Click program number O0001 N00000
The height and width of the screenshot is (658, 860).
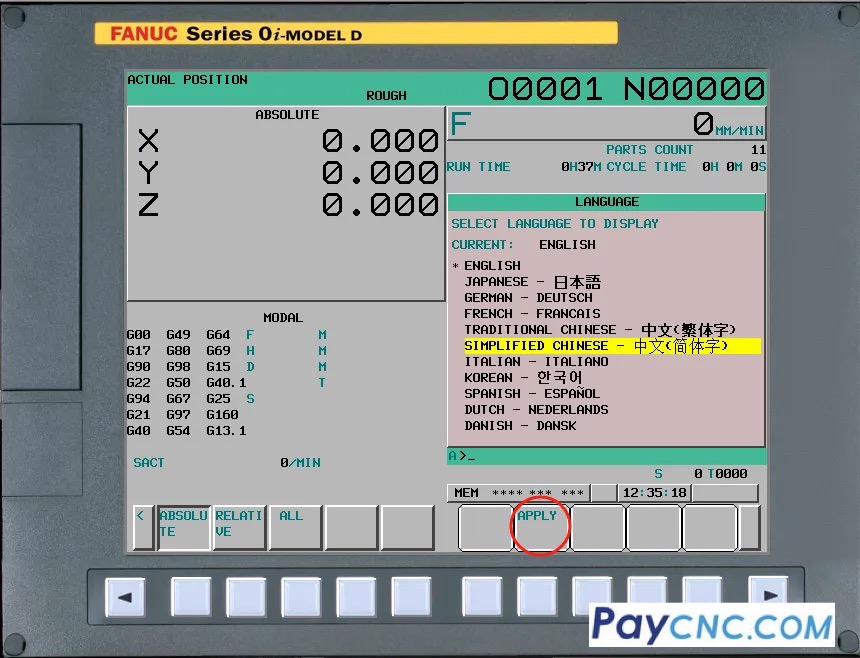(626, 89)
